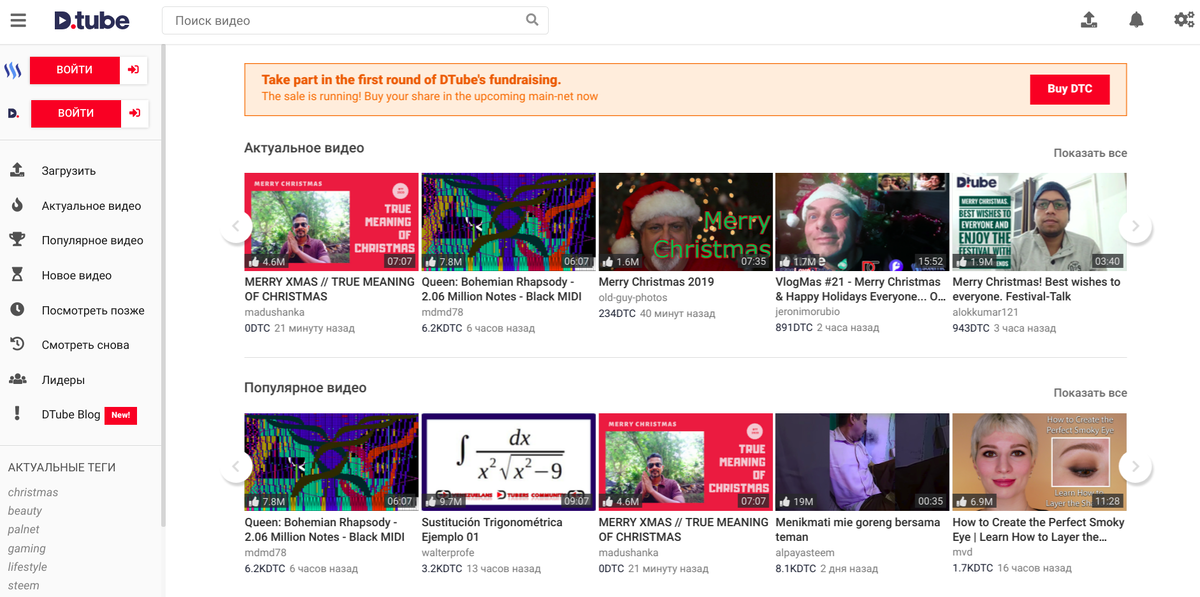Open Sustitución Trigonométrica integral thumbnail
Image resolution: width=1200 pixels, height=597 pixels.
[x=508, y=462]
